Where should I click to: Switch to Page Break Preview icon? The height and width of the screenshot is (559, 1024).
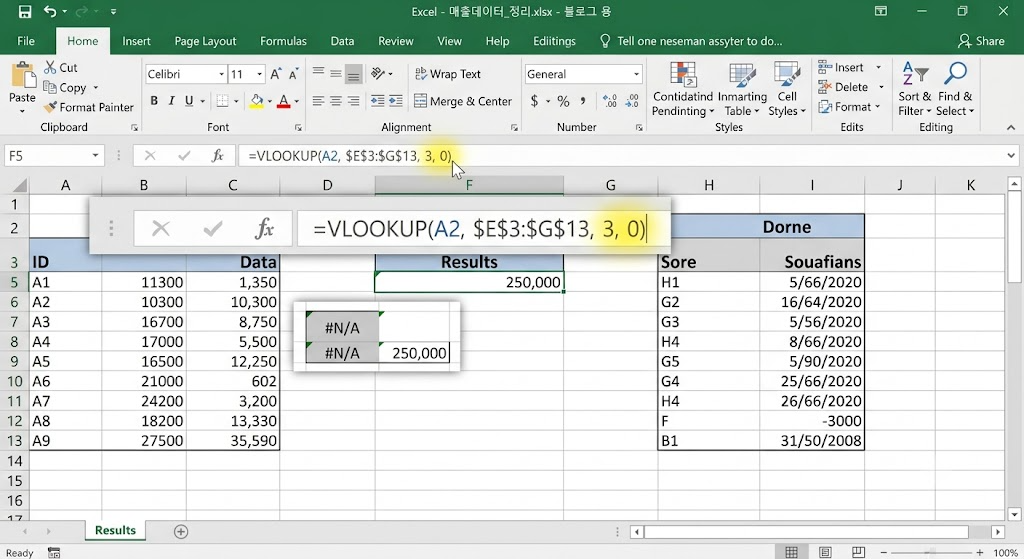click(859, 552)
